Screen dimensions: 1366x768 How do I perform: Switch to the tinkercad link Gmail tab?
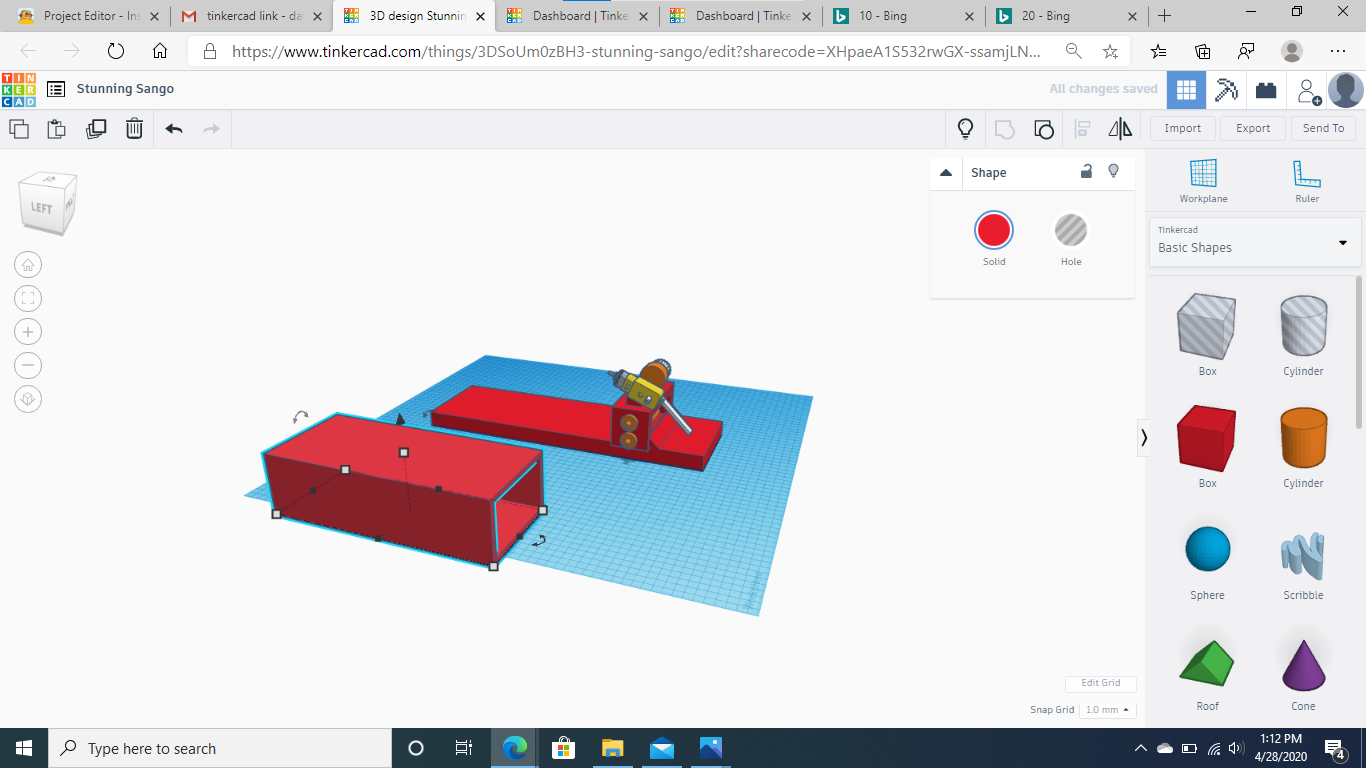pyautogui.click(x=250, y=16)
